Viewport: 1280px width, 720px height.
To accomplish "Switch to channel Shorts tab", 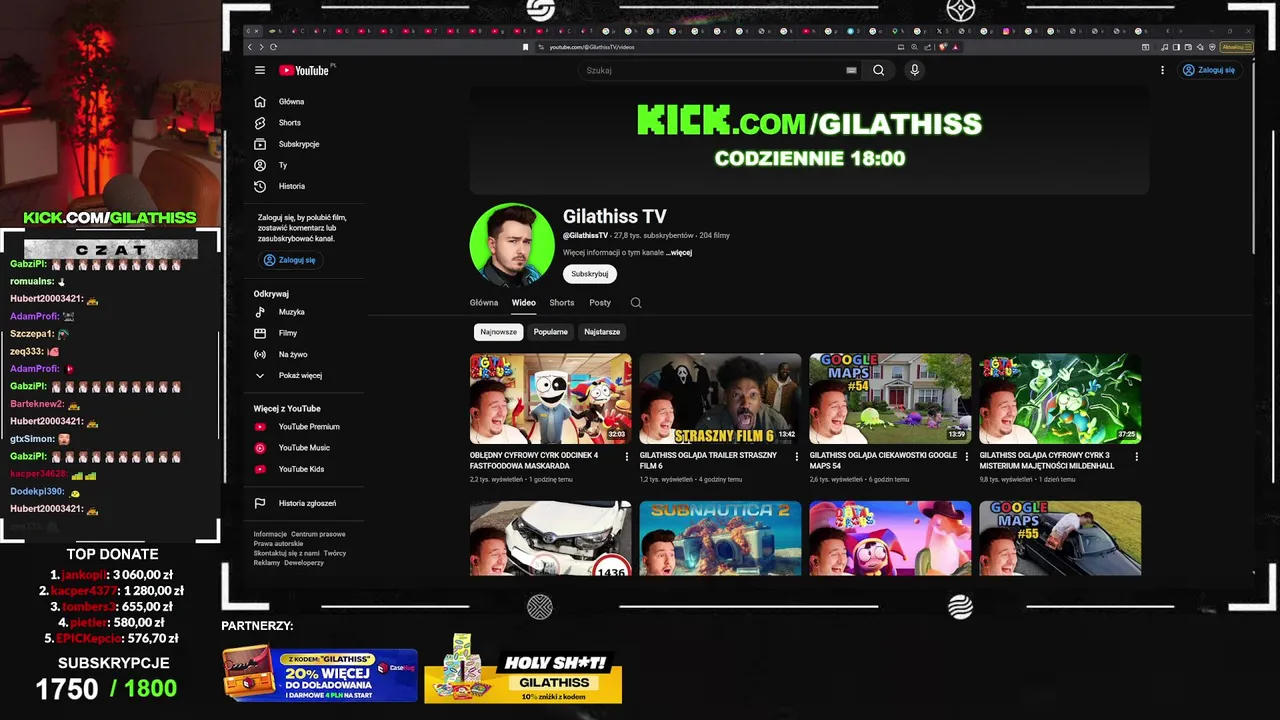I will [562, 303].
